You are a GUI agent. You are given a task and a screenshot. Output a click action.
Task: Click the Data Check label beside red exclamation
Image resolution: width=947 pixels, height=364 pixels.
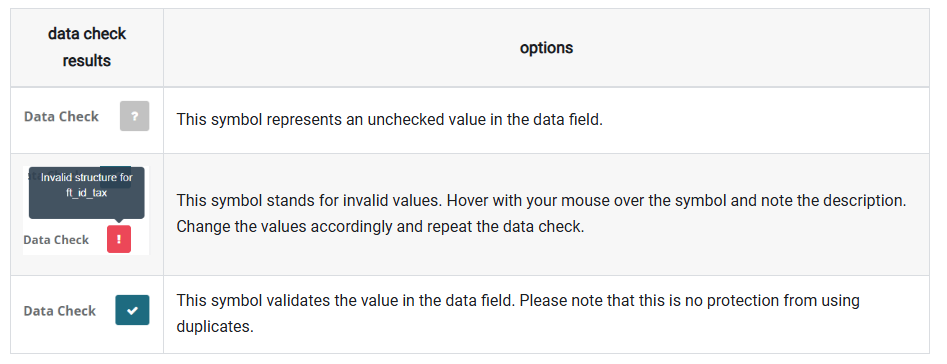click(56, 240)
